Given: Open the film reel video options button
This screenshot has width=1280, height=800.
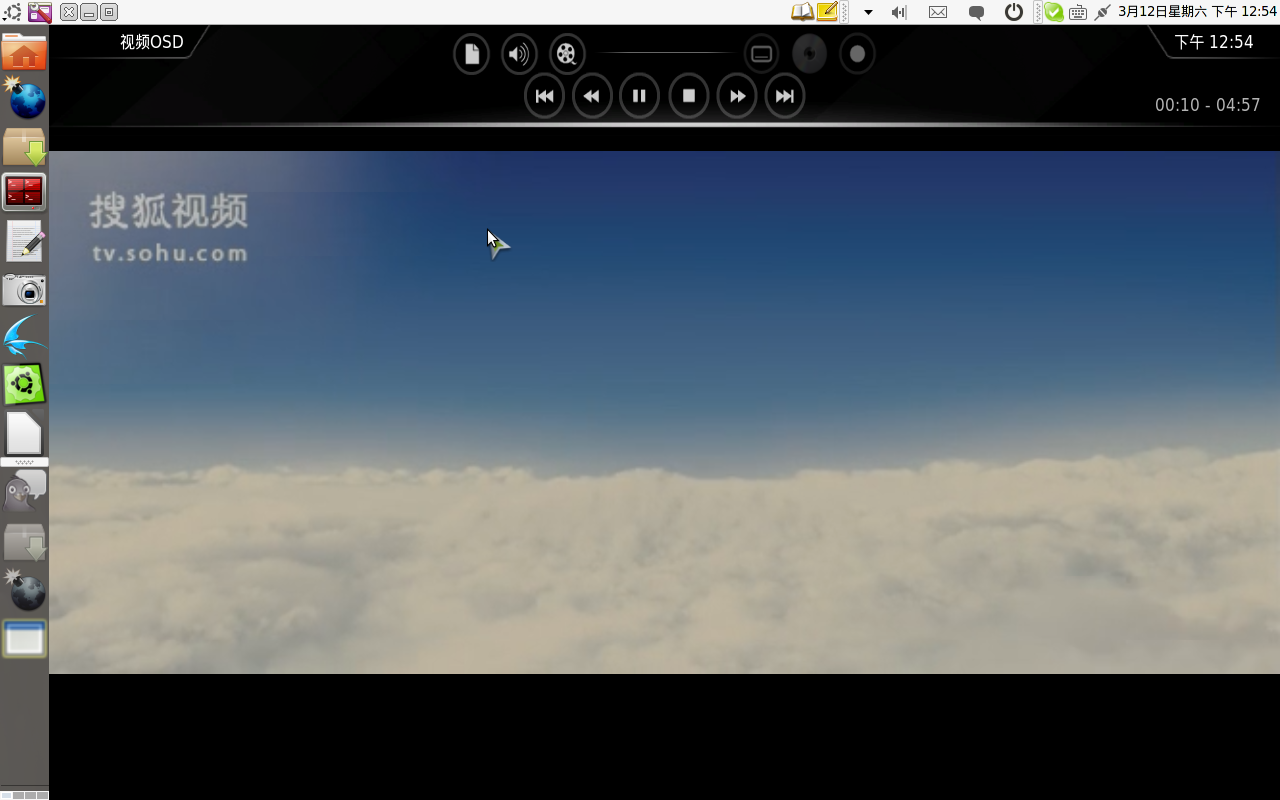Looking at the screenshot, I should [x=567, y=54].
